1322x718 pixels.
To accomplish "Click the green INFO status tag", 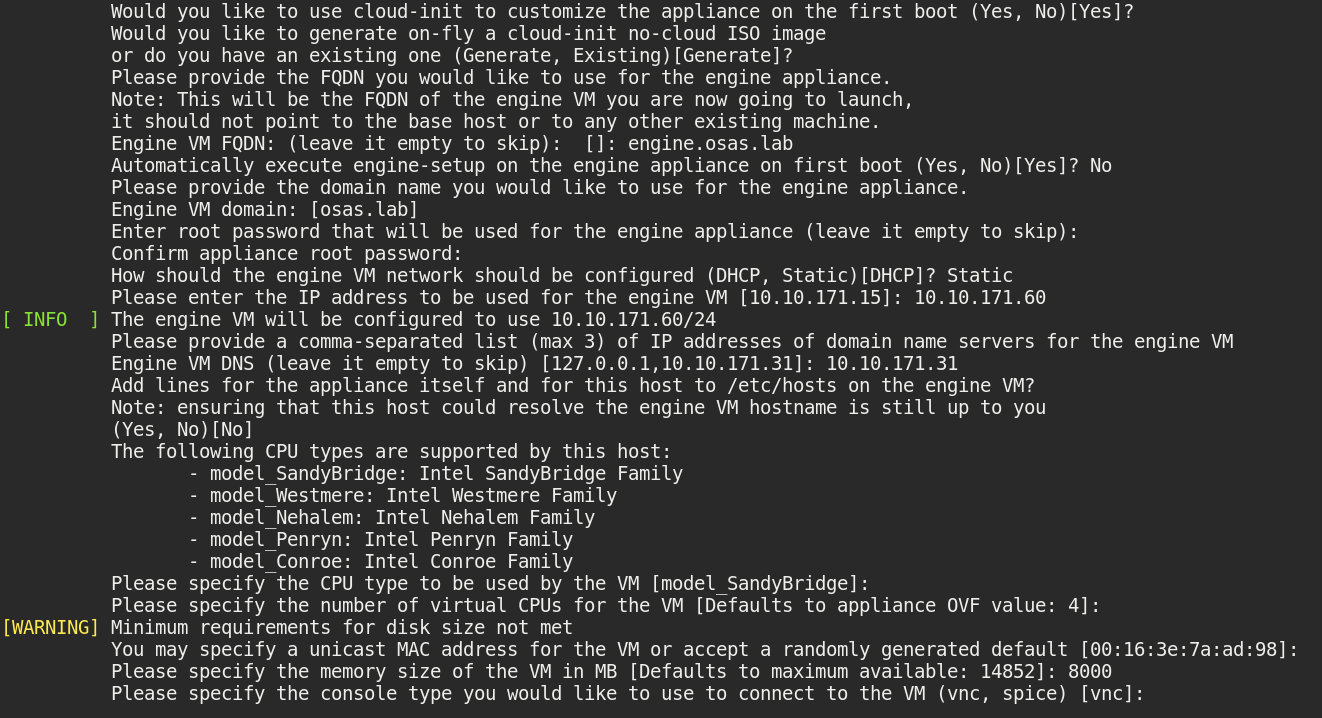I will [x=50, y=320].
